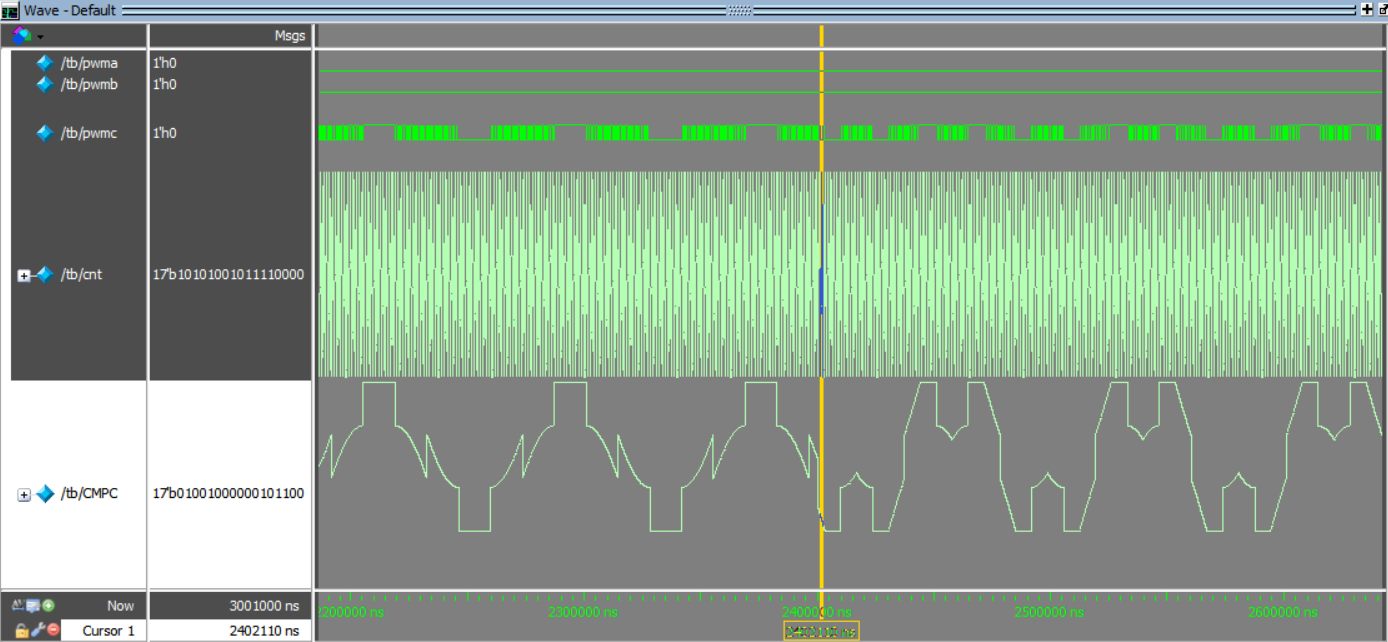Click the Msgs column header
Viewport: 1388px width, 642px height.
[x=290, y=35]
